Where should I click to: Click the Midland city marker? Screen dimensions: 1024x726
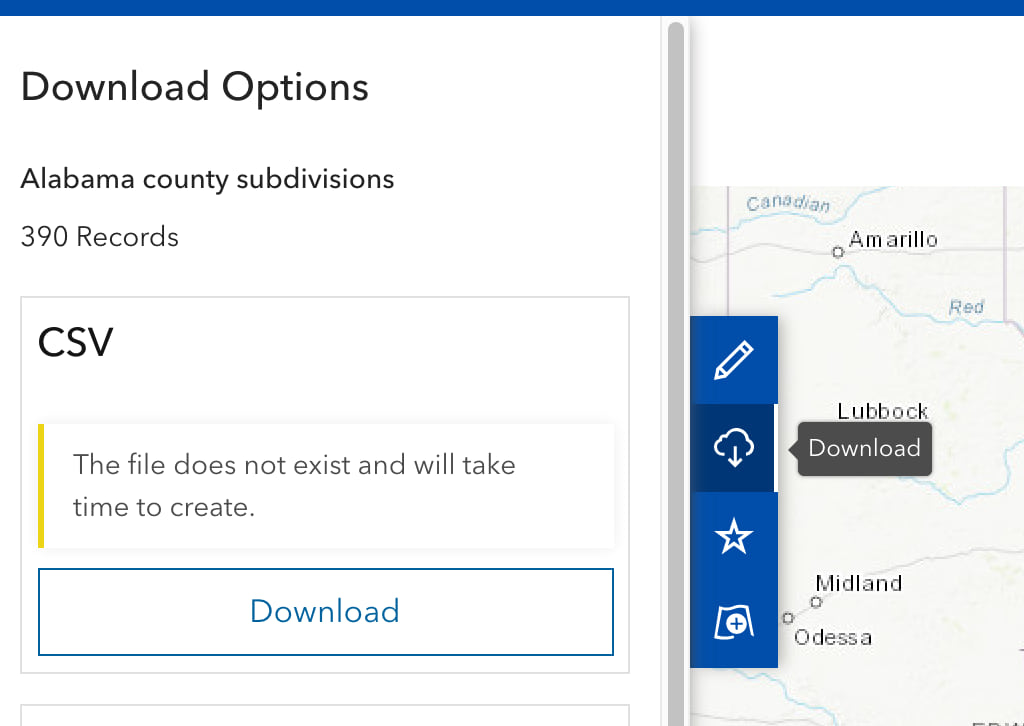click(x=817, y=603)
